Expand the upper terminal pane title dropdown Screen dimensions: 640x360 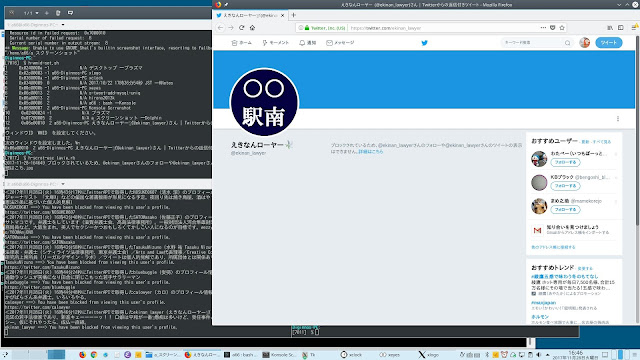coord(63,24)
